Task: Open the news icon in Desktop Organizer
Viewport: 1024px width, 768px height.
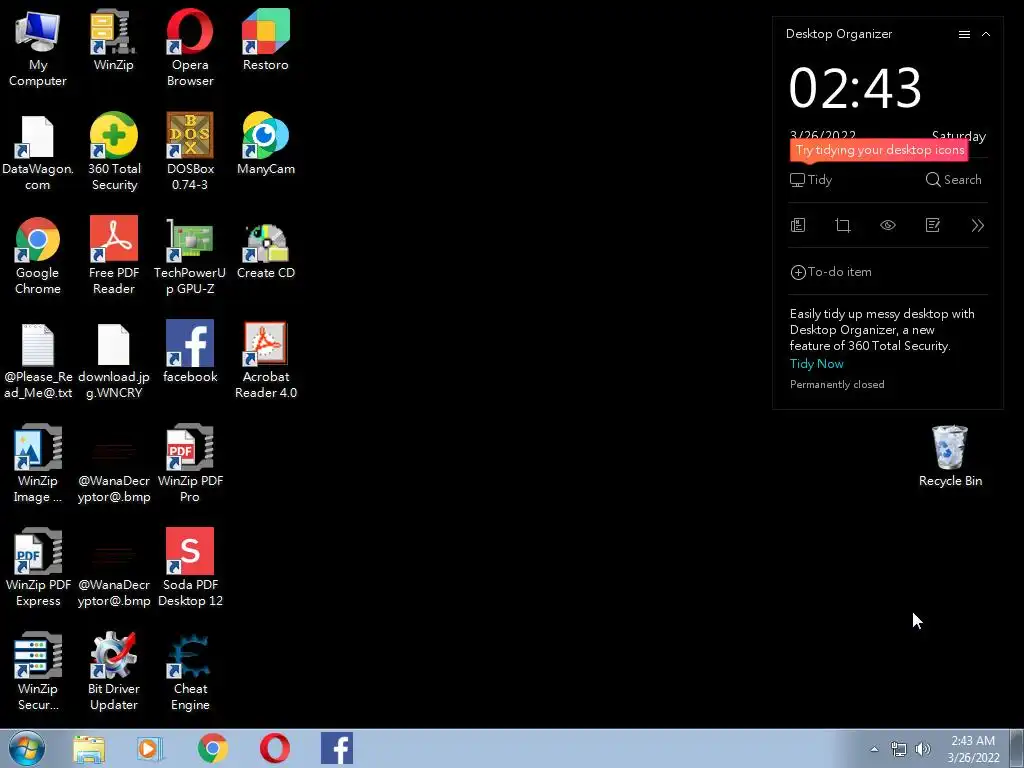Action: coord(797,225)
